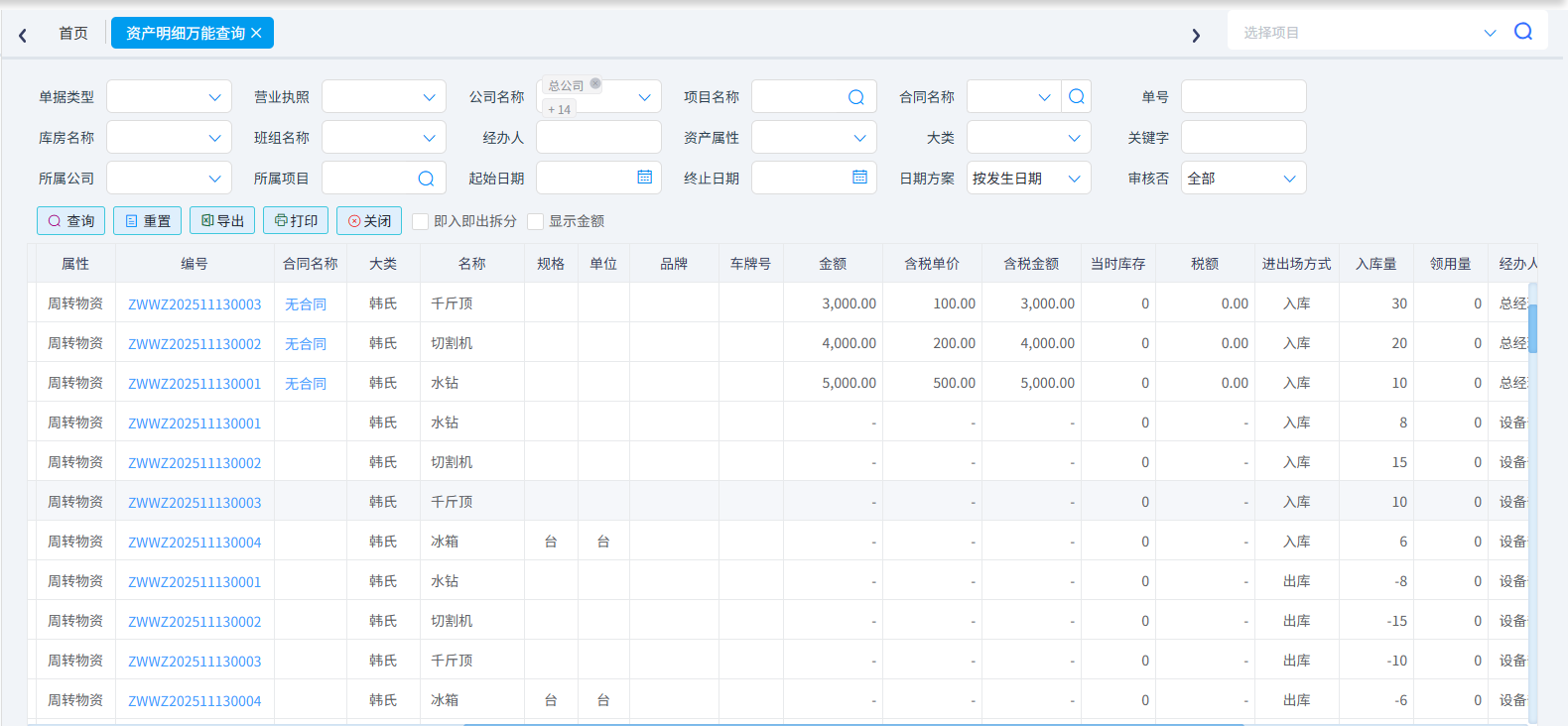Viewport: 1568px width, 726px height.
Task: Click into the 关键字 input field
Action: coord(1242,138)
